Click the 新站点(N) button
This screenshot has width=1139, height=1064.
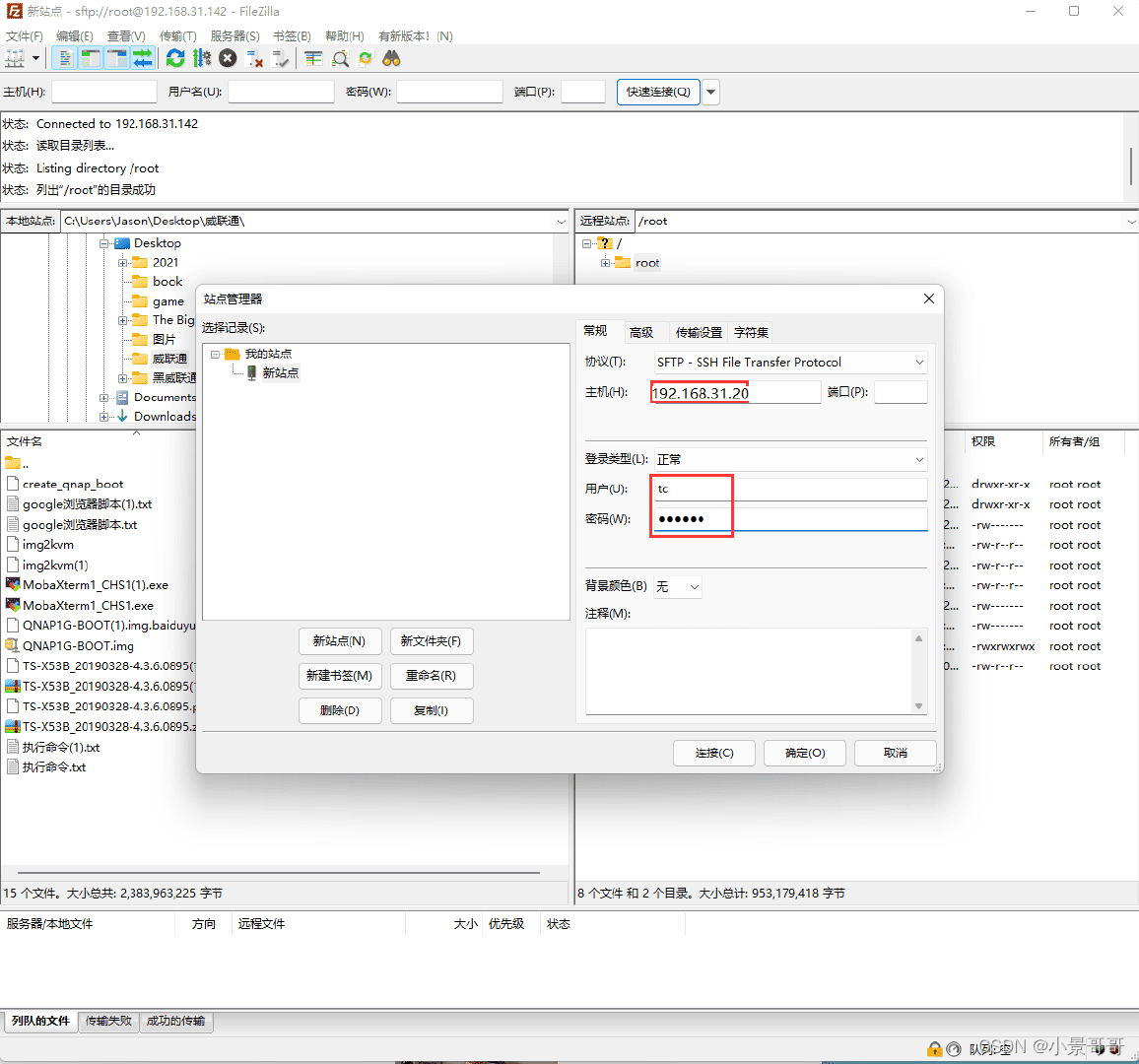click(x=339, y=641)
